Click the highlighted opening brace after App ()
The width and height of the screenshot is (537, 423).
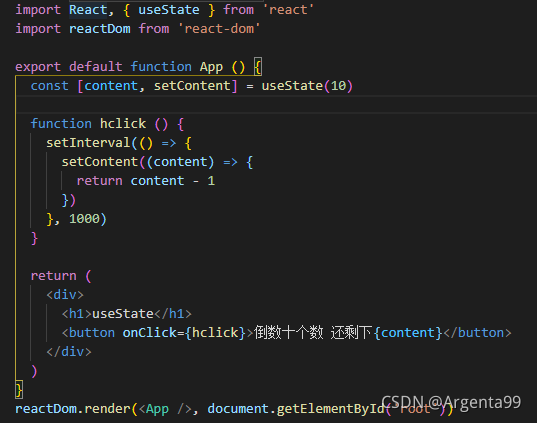[x=258, y=66]
